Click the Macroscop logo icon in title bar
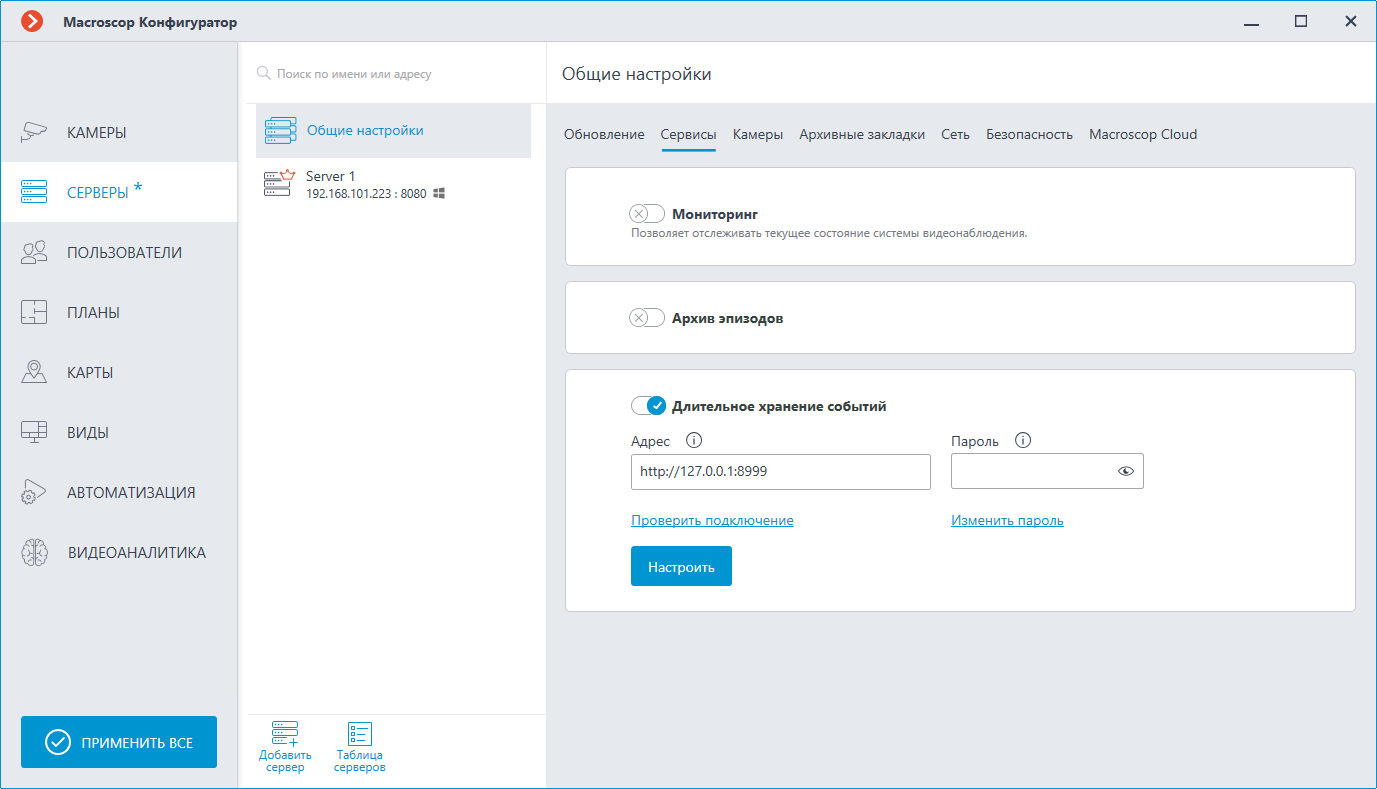 click(x=32, y=21)
